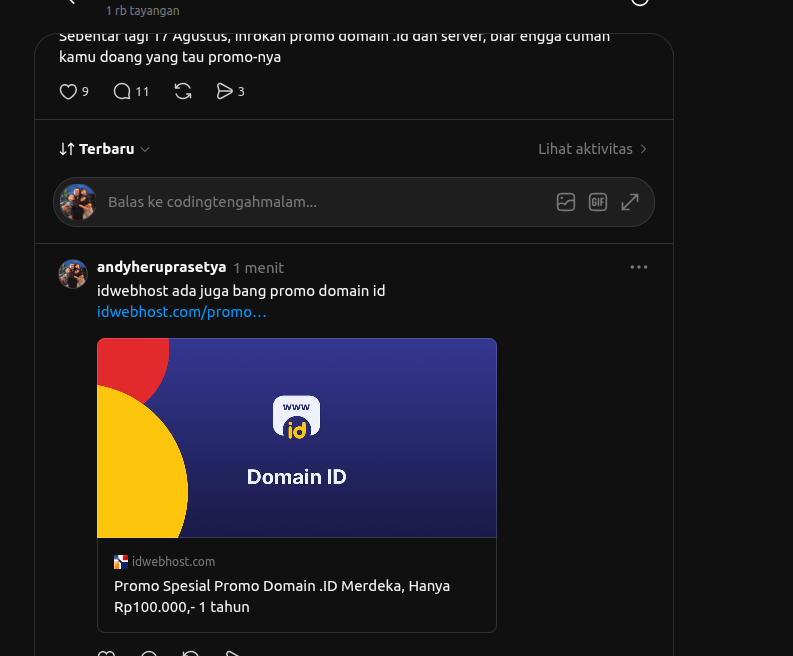Like the main post with heart icon
Viewport: 793px width, 656px height.
tap(68, 92)
